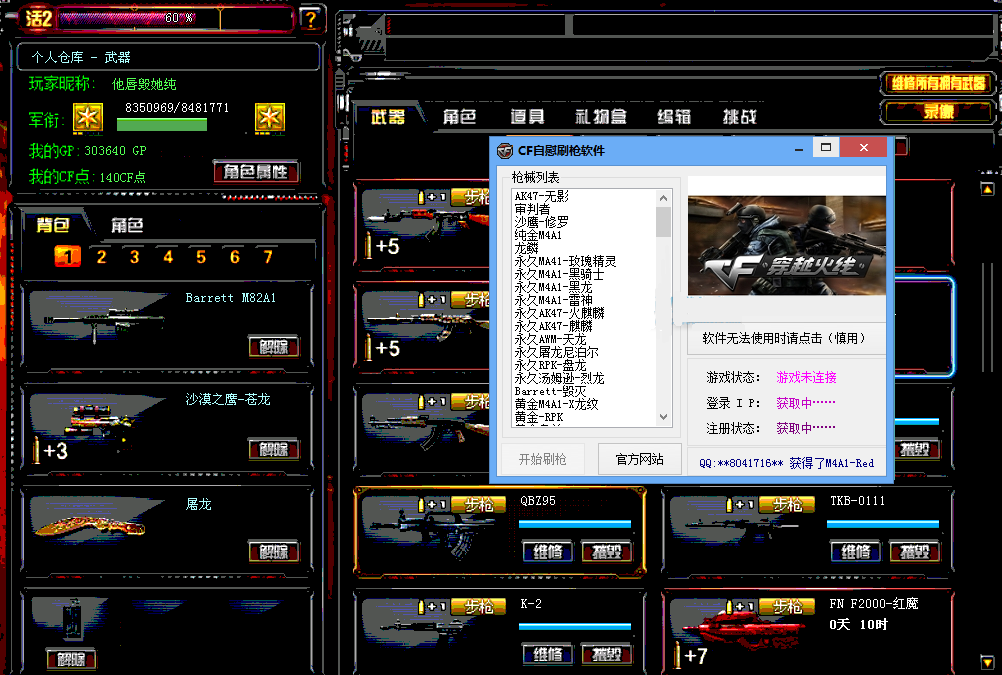Destroy the TKB-0111 with 摧毁
The height and width of the screenshot is (675, 1002).
tap(914, 552)
